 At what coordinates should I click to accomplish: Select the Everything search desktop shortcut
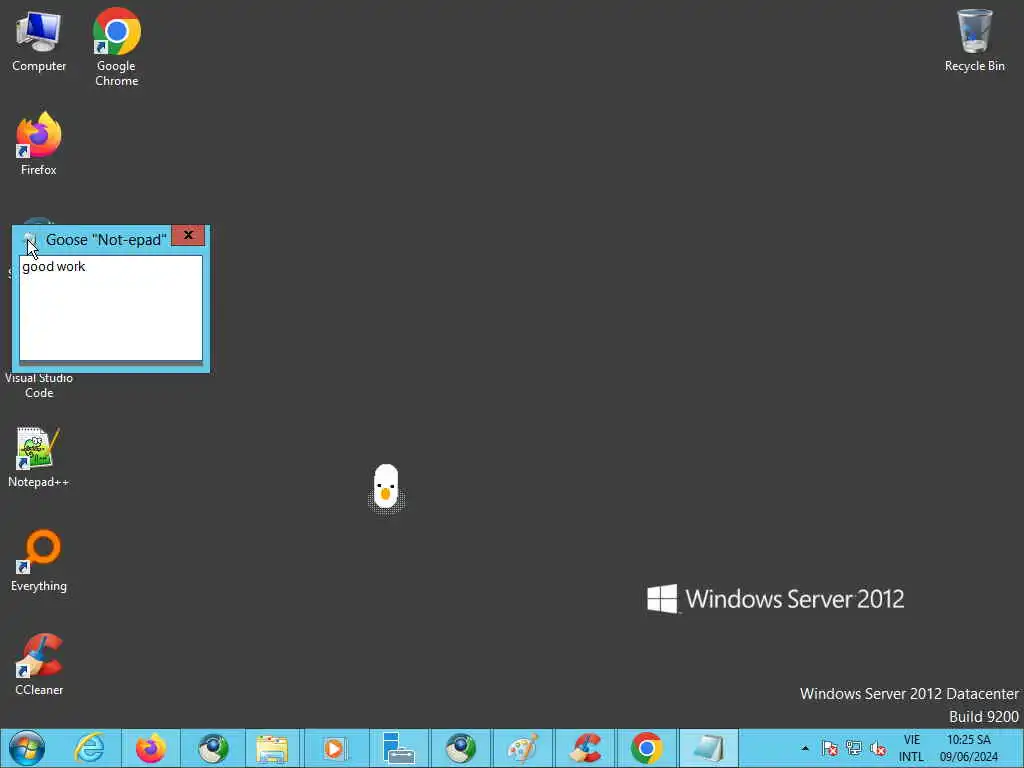(39, 560)
